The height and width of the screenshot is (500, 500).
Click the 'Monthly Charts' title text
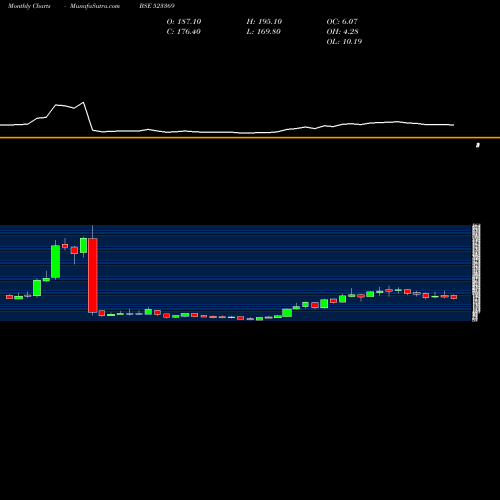click(x=29, y=6)
